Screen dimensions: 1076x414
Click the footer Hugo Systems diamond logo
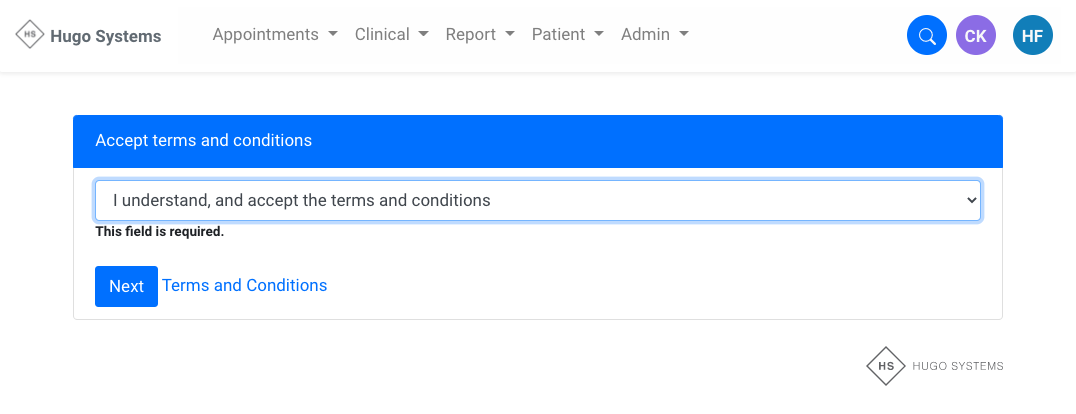pyautogui.click(x=885, y=366)
